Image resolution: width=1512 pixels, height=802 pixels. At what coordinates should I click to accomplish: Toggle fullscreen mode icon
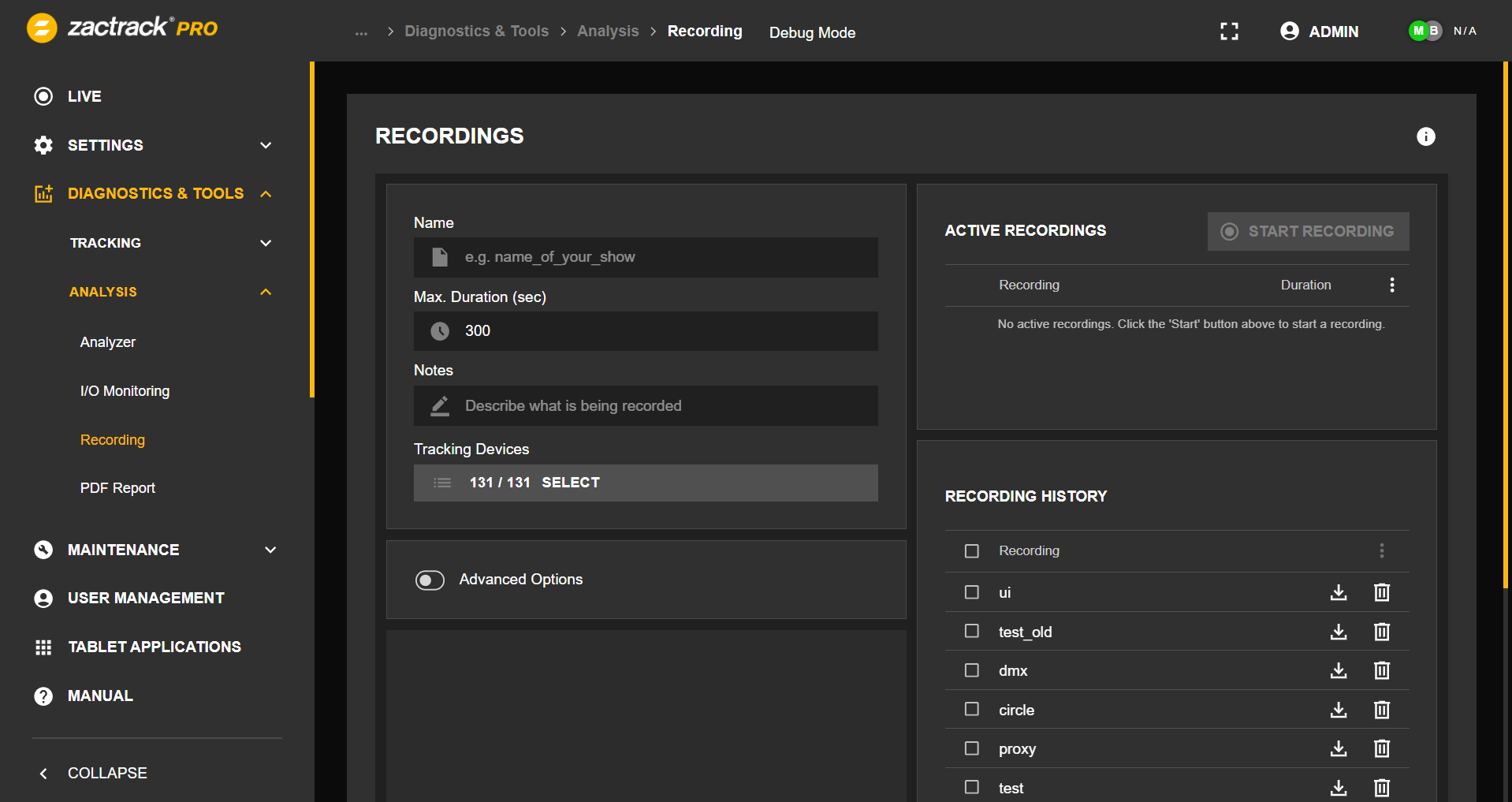tap(1229, 32)
